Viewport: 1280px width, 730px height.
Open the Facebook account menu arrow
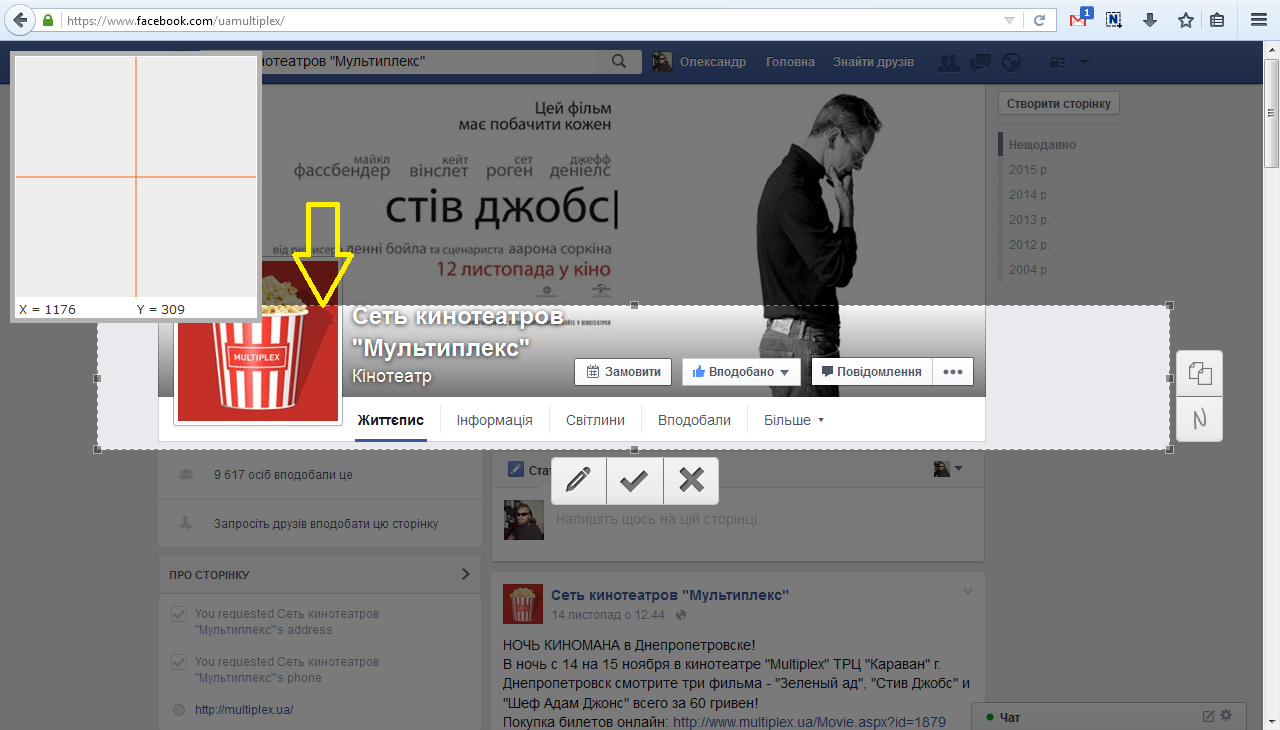coord(1085,62)
